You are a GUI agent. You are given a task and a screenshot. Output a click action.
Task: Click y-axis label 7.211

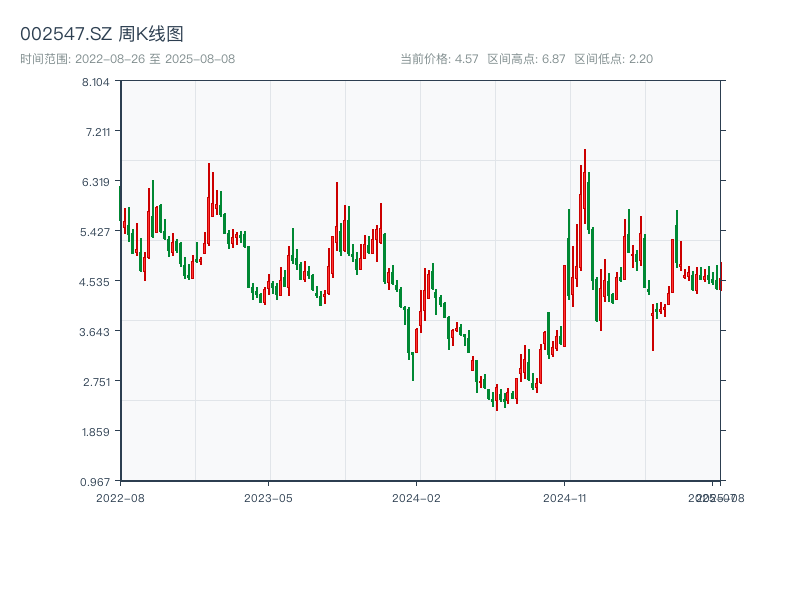click(98, 132)
